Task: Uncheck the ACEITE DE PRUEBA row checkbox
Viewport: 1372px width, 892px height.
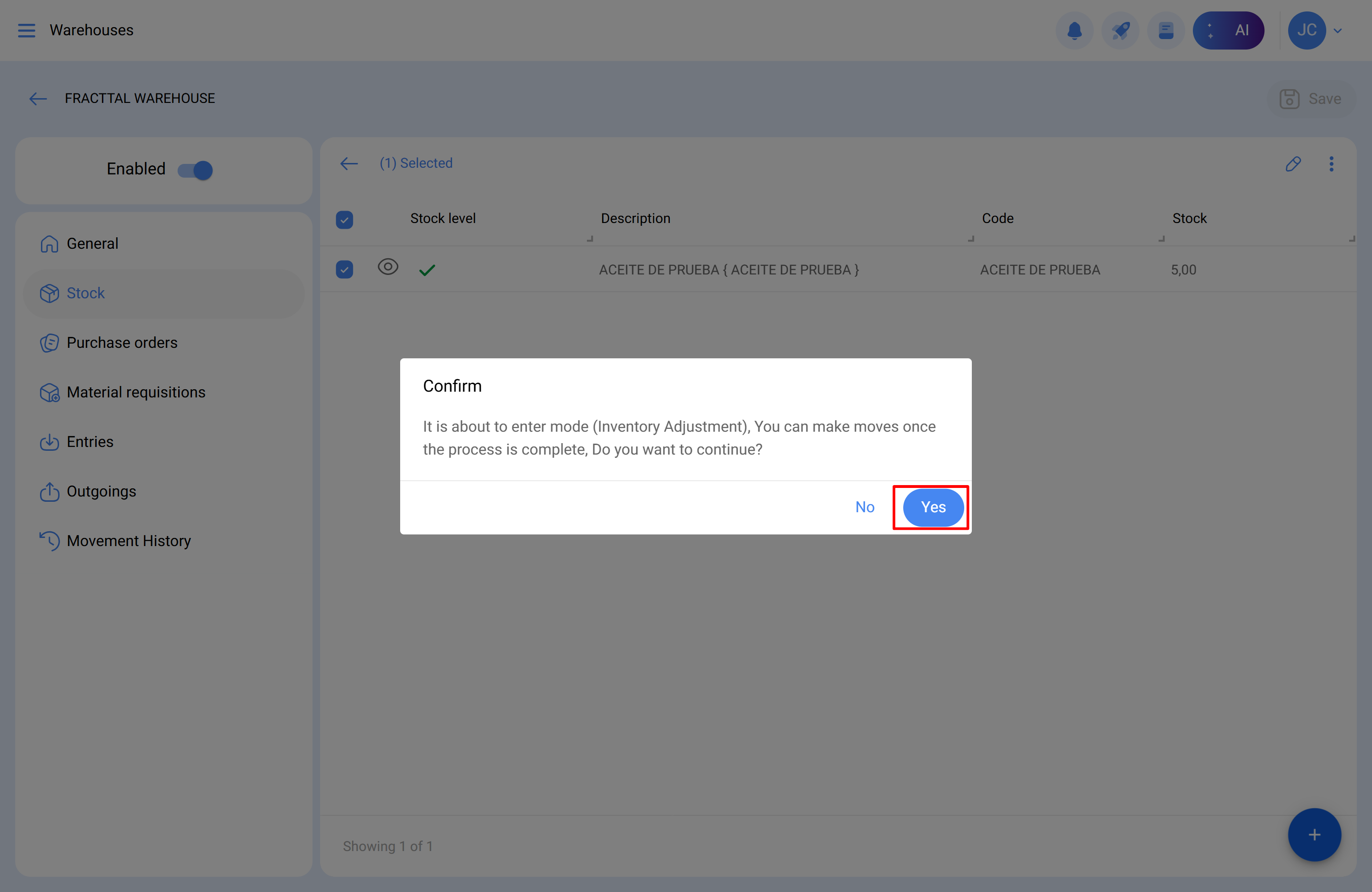Action: coord(344,269)
